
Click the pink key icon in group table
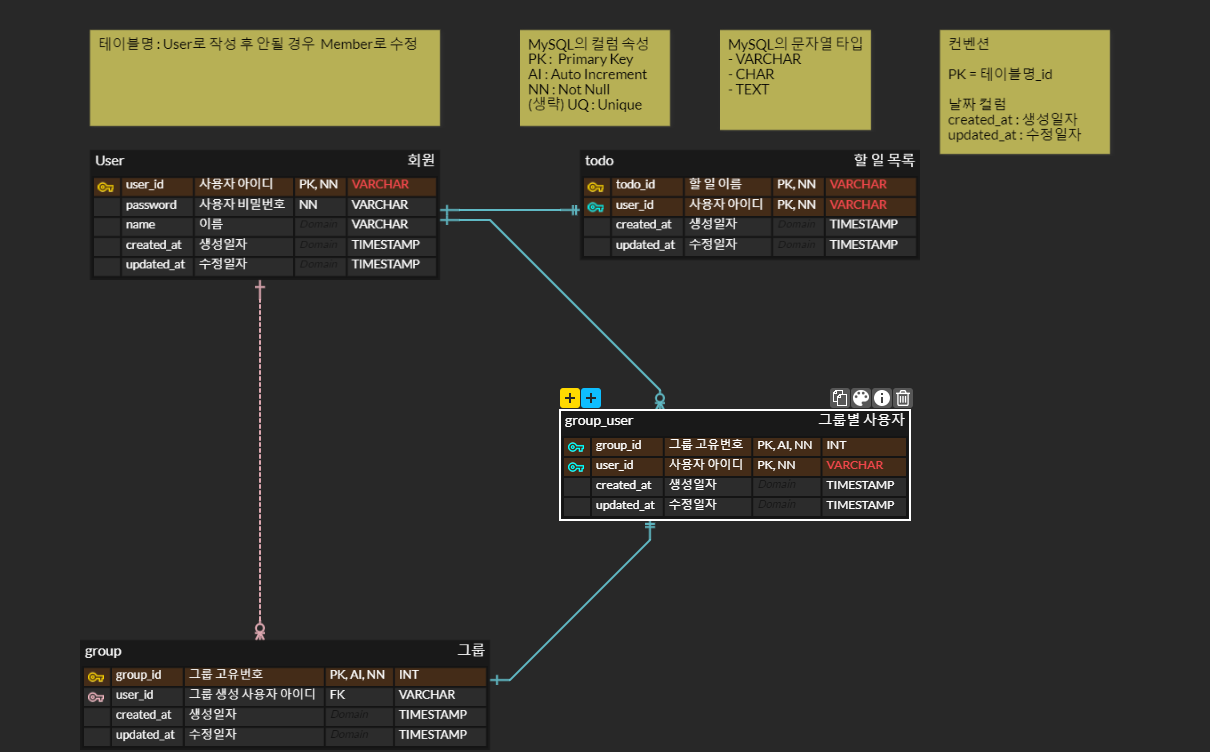(x=95, y=696)
